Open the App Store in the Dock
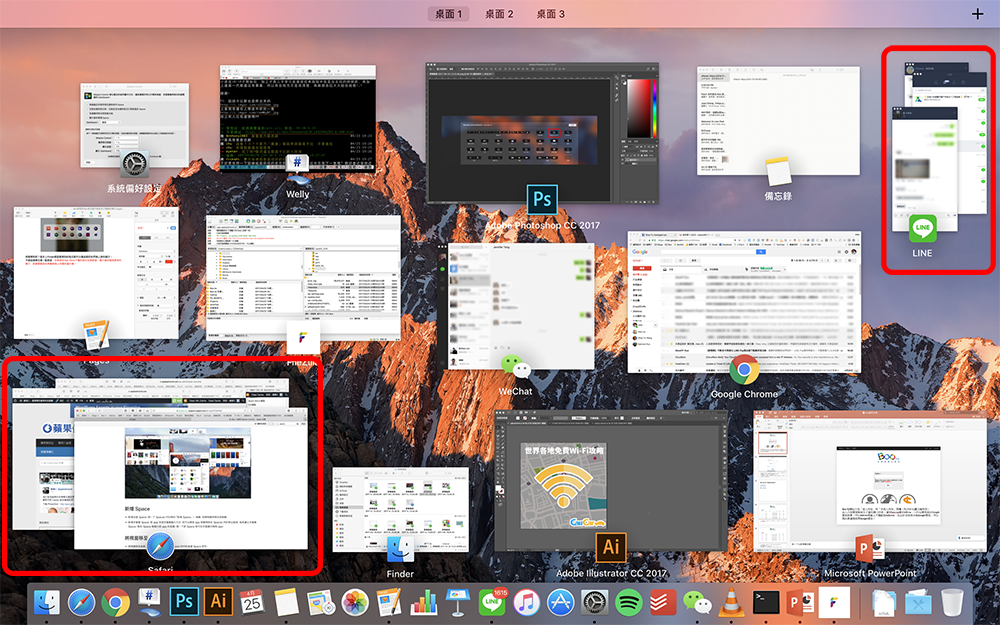Viewport: 1000px width, 625px height. pos(561,602)
